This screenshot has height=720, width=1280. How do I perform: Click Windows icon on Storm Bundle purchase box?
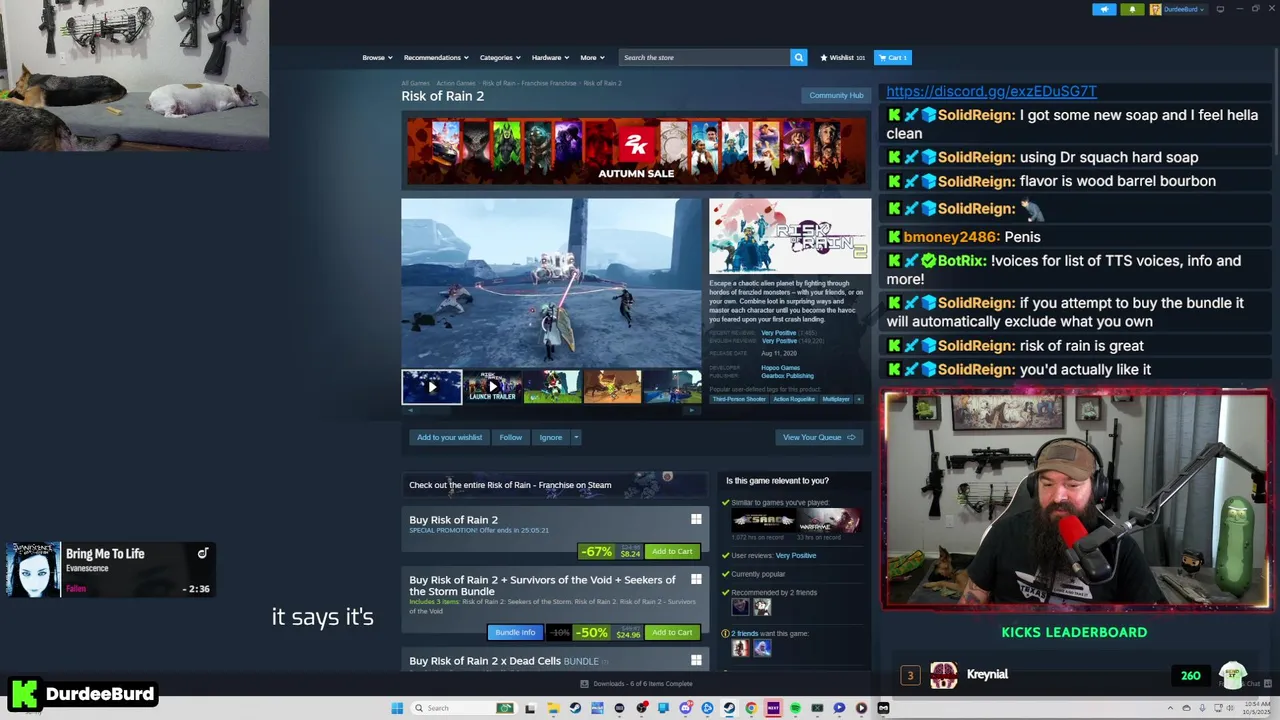click(x=696, y=579)
